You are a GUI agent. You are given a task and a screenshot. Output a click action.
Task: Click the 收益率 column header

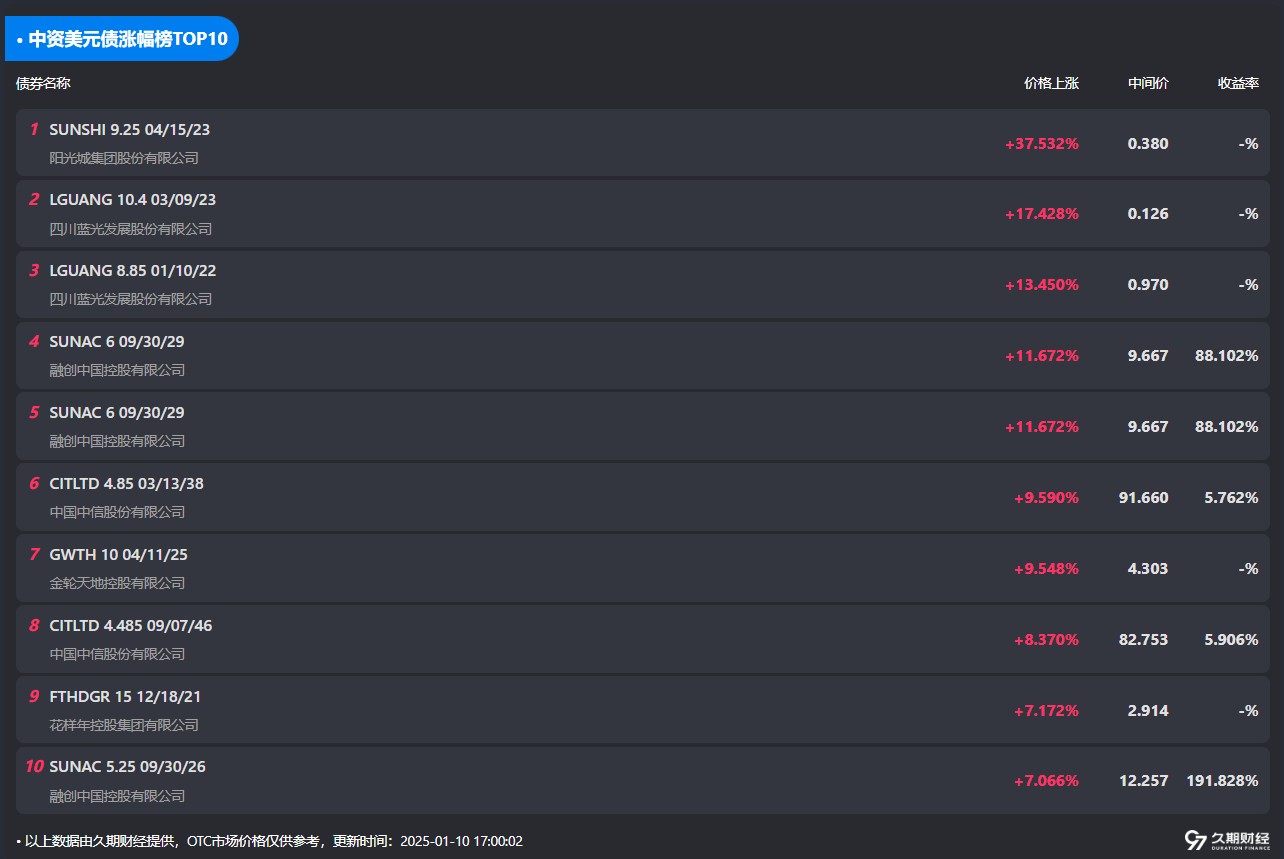1238,83
